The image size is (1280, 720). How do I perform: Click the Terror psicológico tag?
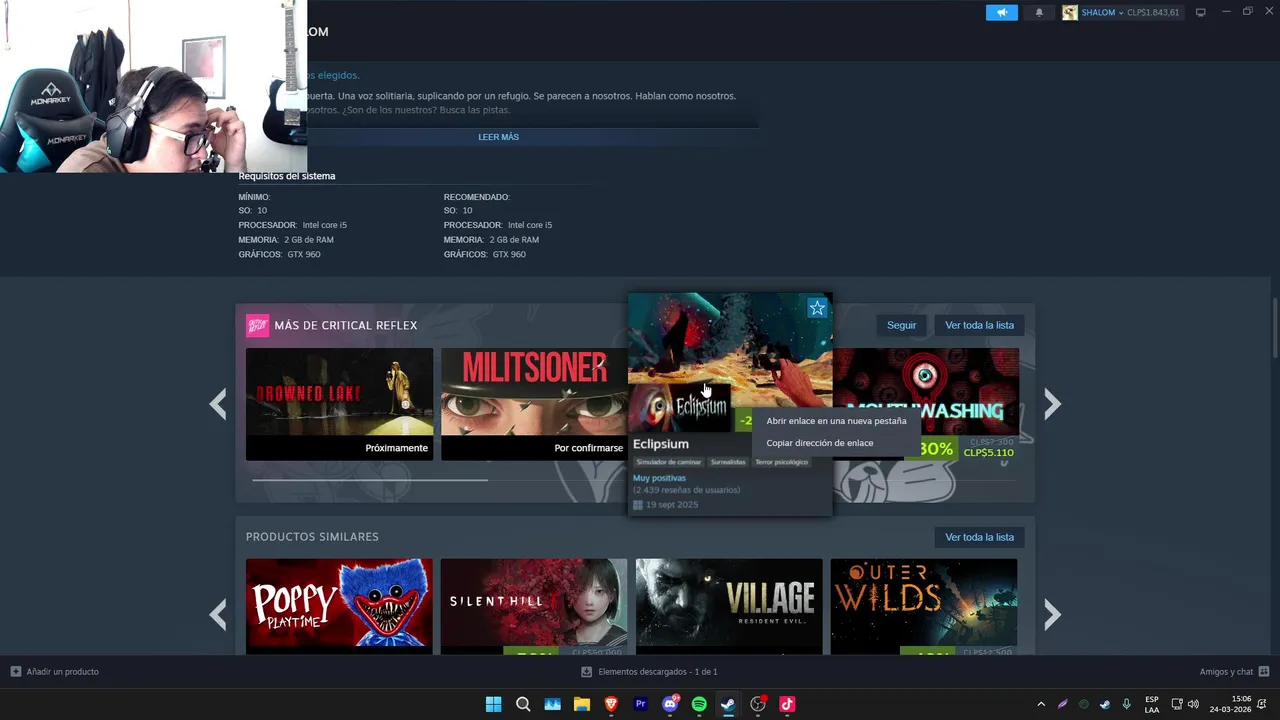[x=781, y=462]
